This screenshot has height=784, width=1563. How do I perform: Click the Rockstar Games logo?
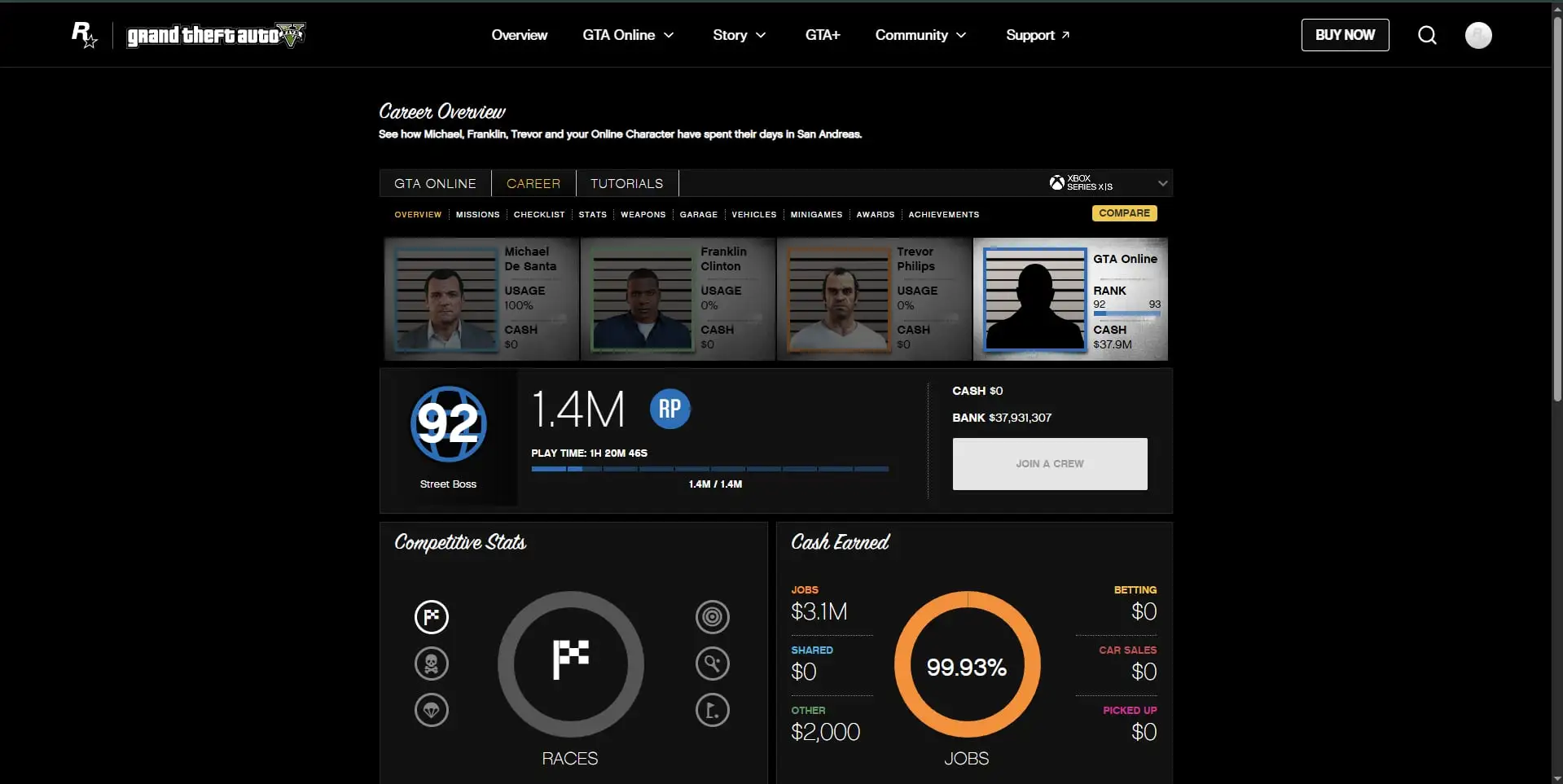point(85,35)
